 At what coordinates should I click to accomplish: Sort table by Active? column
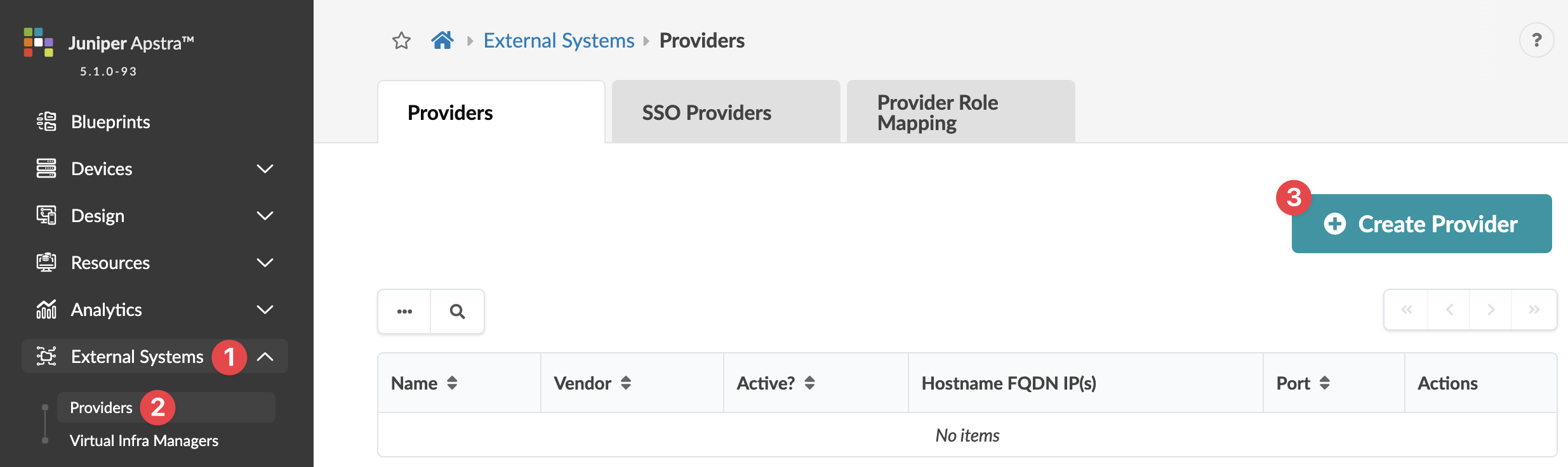pos(809,383)
